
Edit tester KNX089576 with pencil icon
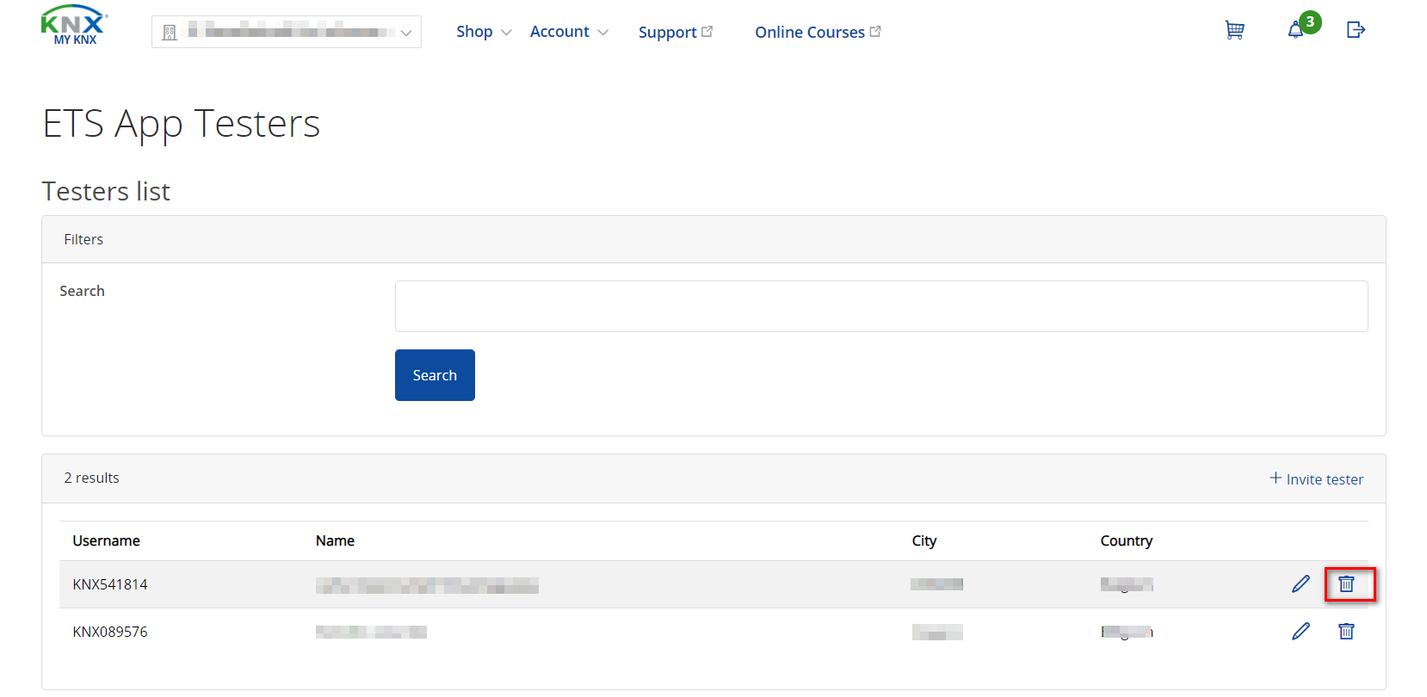1301,631
